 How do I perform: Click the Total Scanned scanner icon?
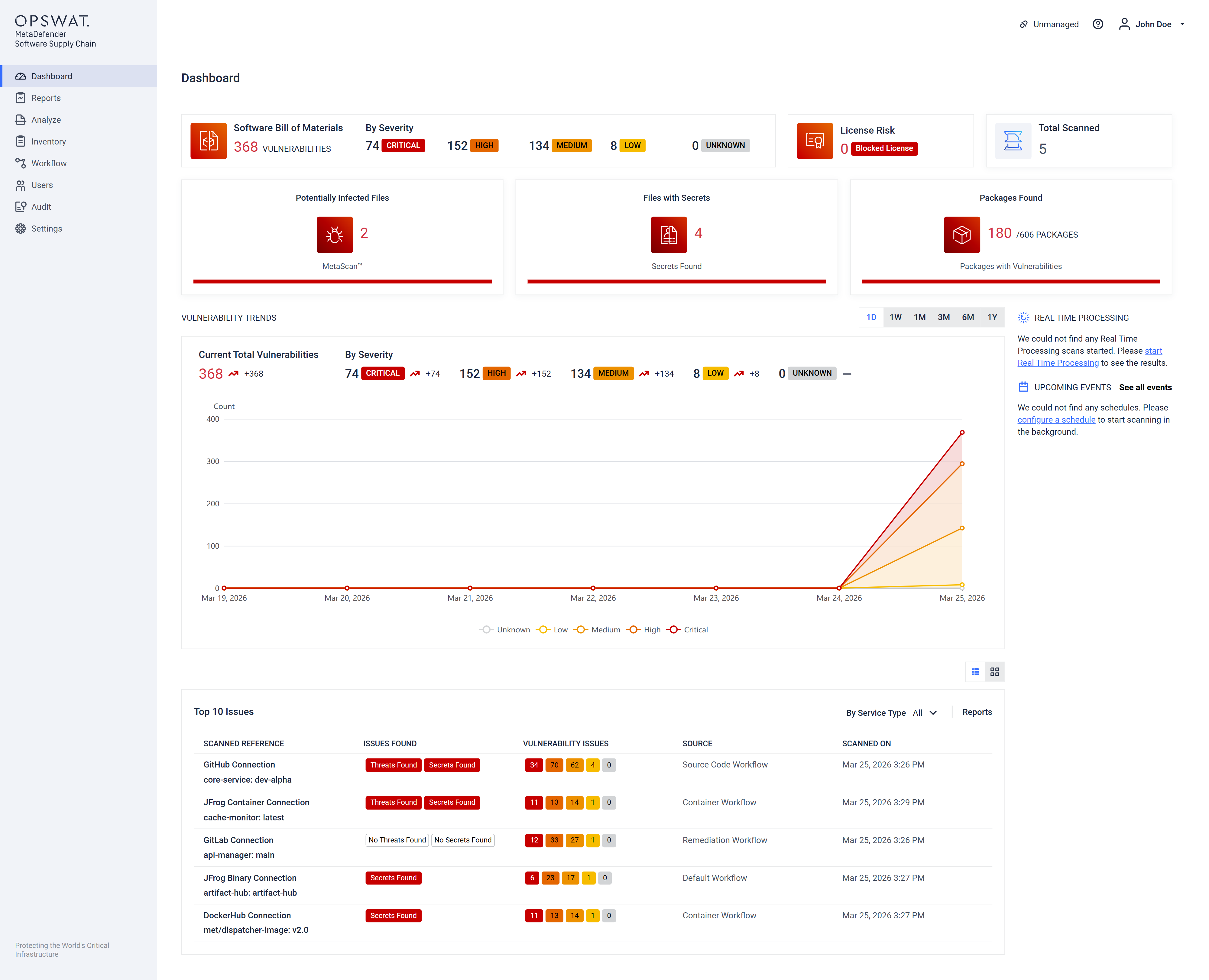pos(1013,141)
